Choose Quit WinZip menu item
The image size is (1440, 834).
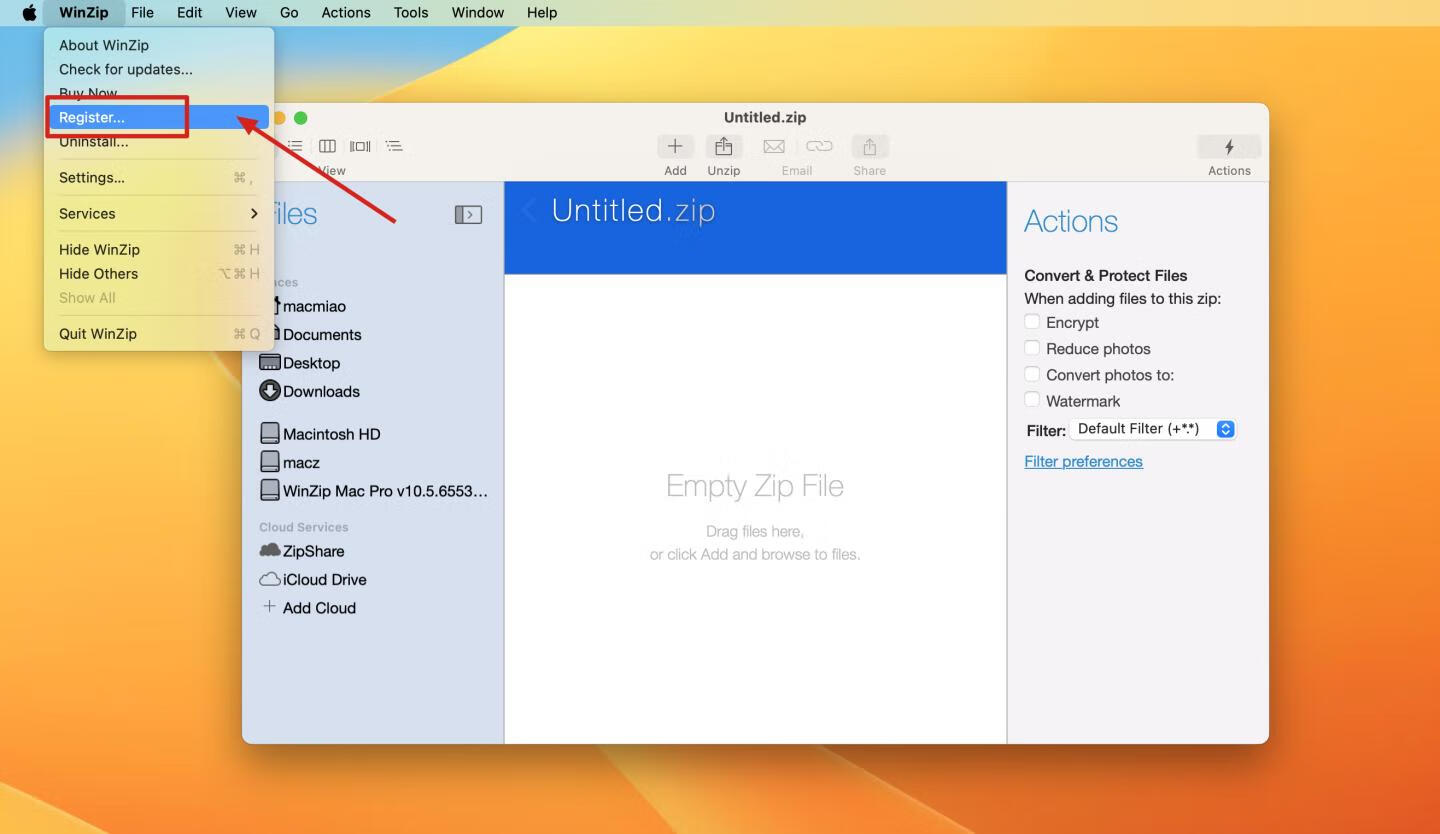coord(159,333)
